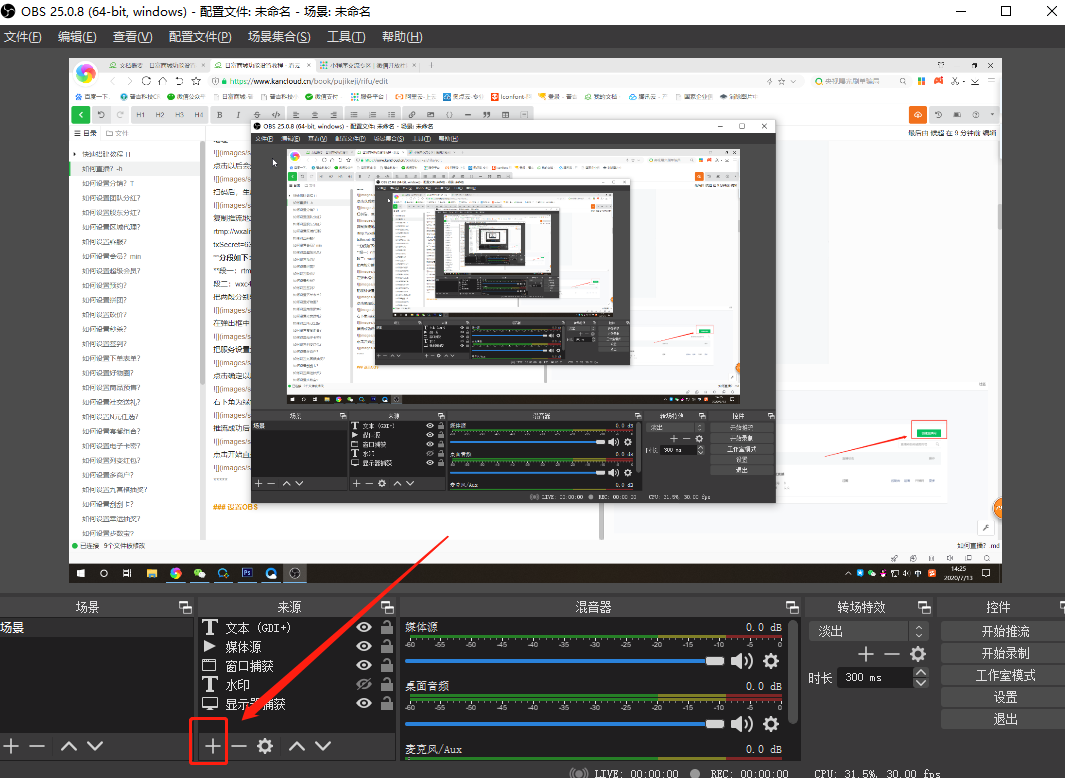
Task: Select 文本 (GDI+) source row
Action: coord(297,627)
